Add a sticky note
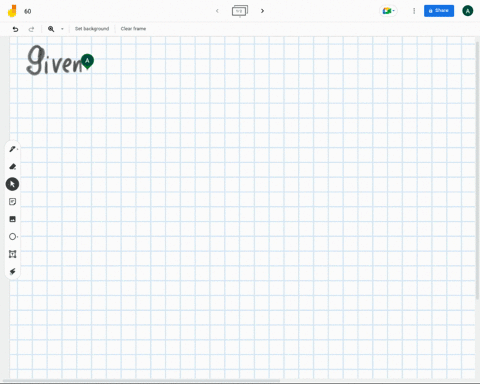The width and height of the screenshot is (480, 384). pyautogui.click(x=13, y=202)
